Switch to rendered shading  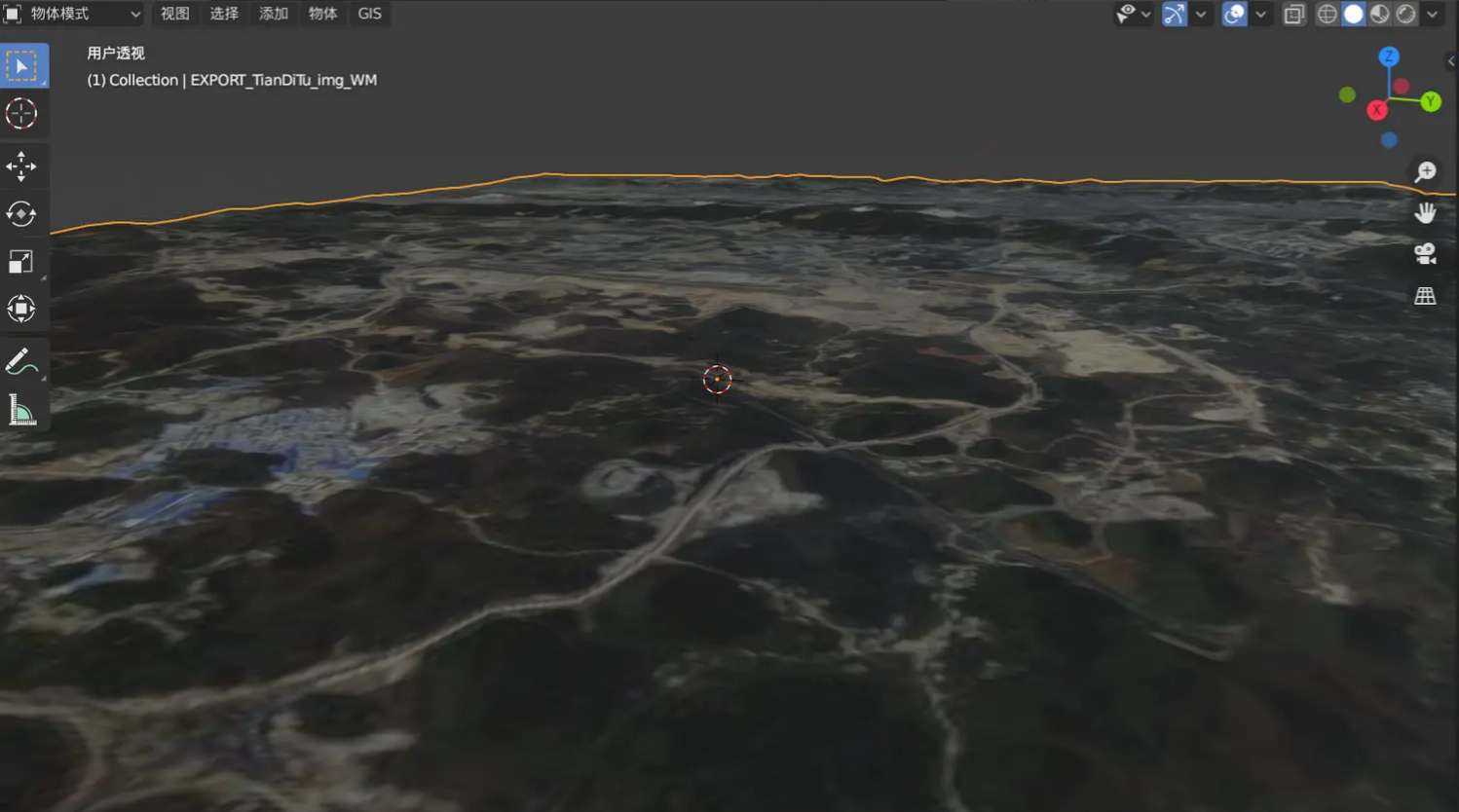click(x=1406, y=14)
